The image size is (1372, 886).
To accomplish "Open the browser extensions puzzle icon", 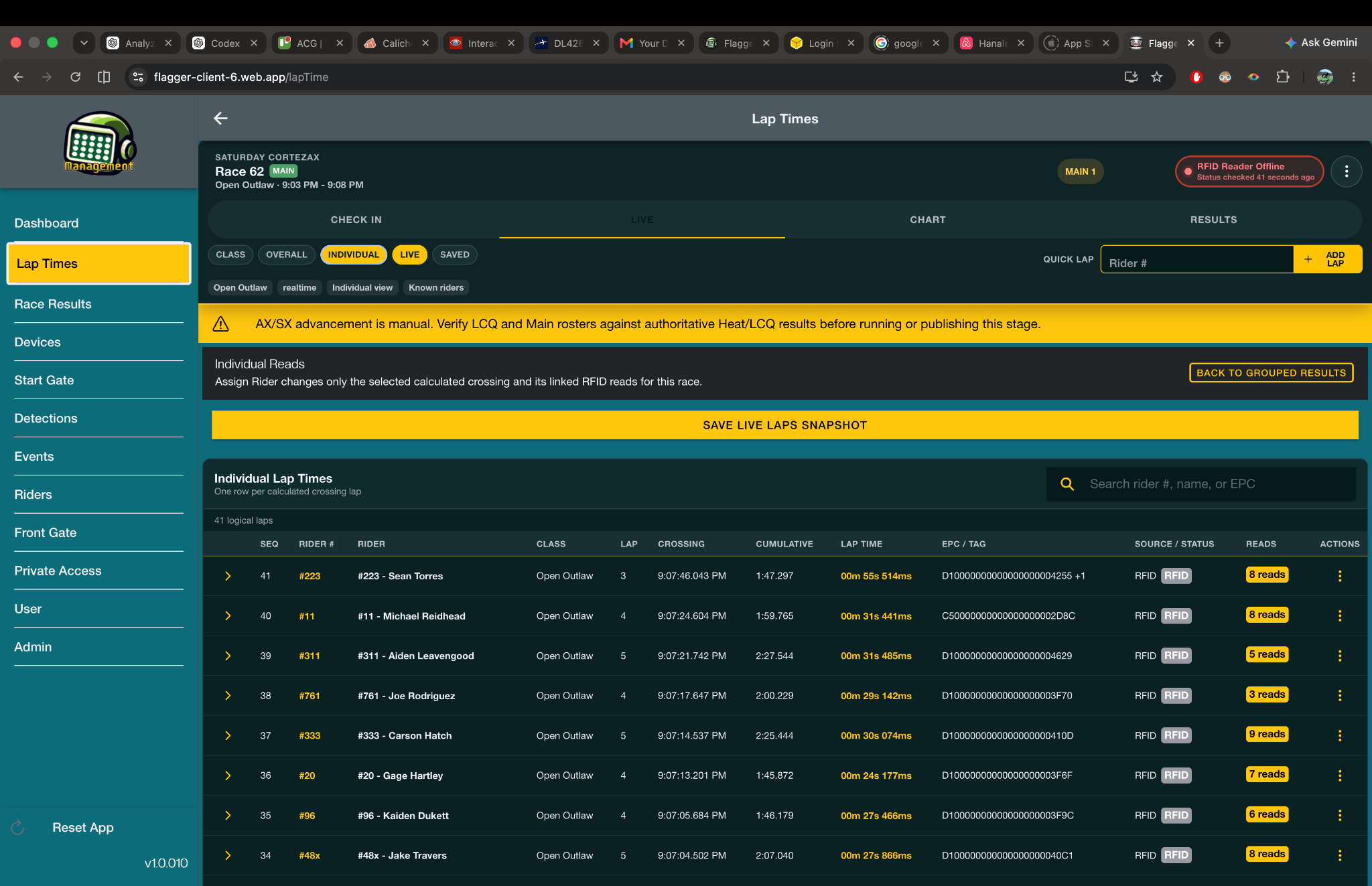I will coord(1282,77).
